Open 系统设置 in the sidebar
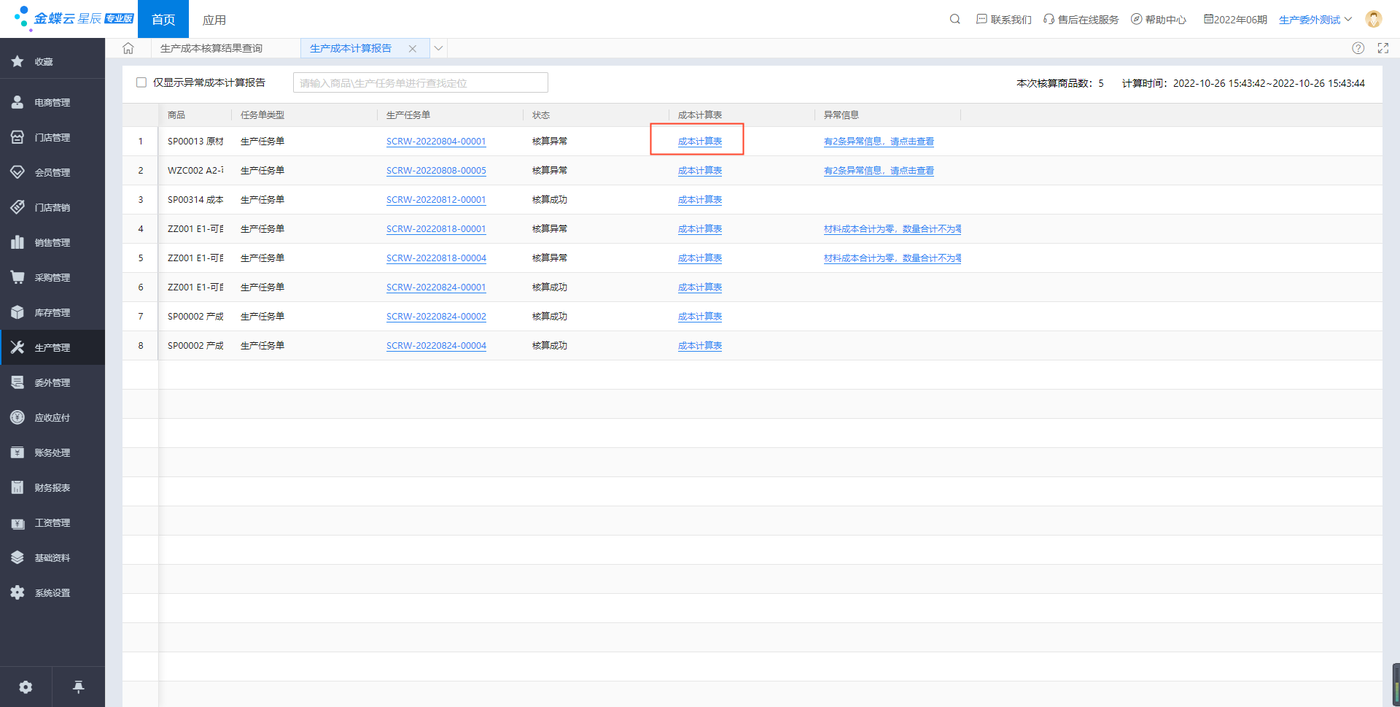1400x707 pixels. point(52,592)
